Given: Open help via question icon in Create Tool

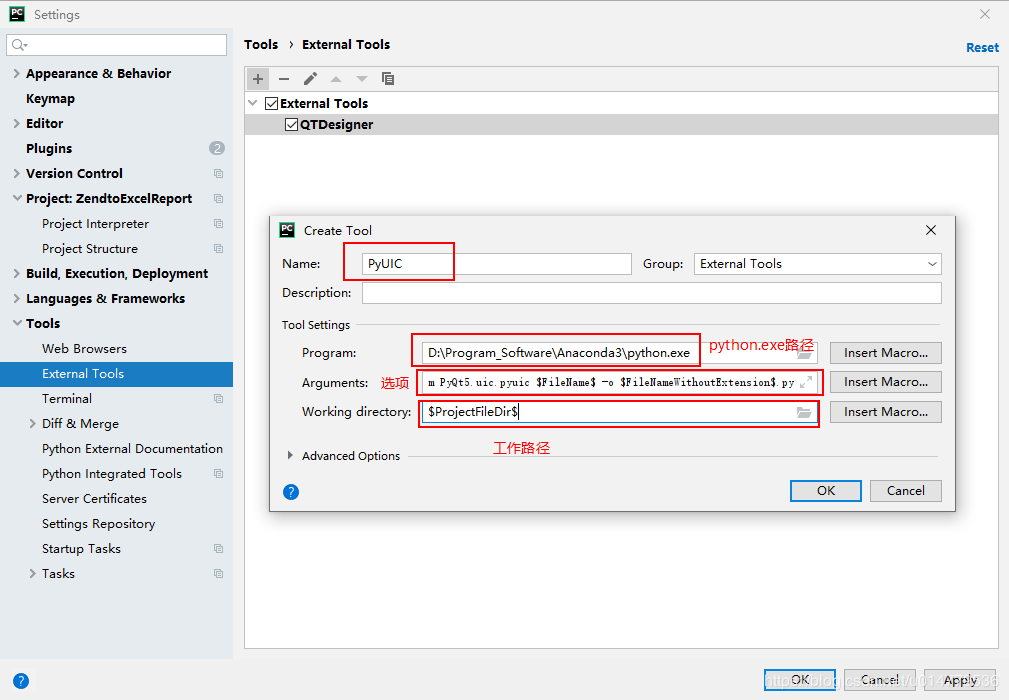Looking at the screenshot, I should click(291, 492).
